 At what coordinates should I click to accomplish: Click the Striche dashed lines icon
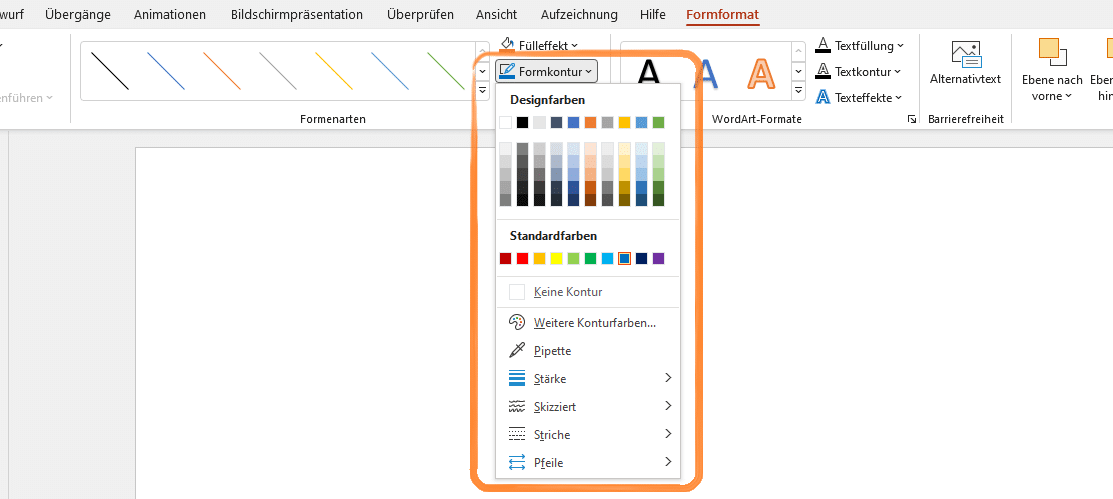(x=517, y=434)
